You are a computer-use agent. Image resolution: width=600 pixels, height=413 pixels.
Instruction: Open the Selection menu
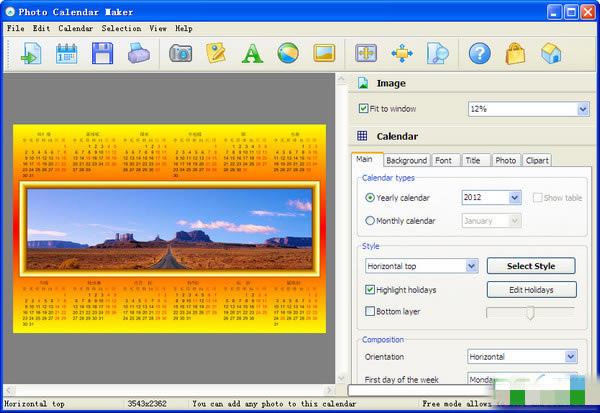click(121, 28)
